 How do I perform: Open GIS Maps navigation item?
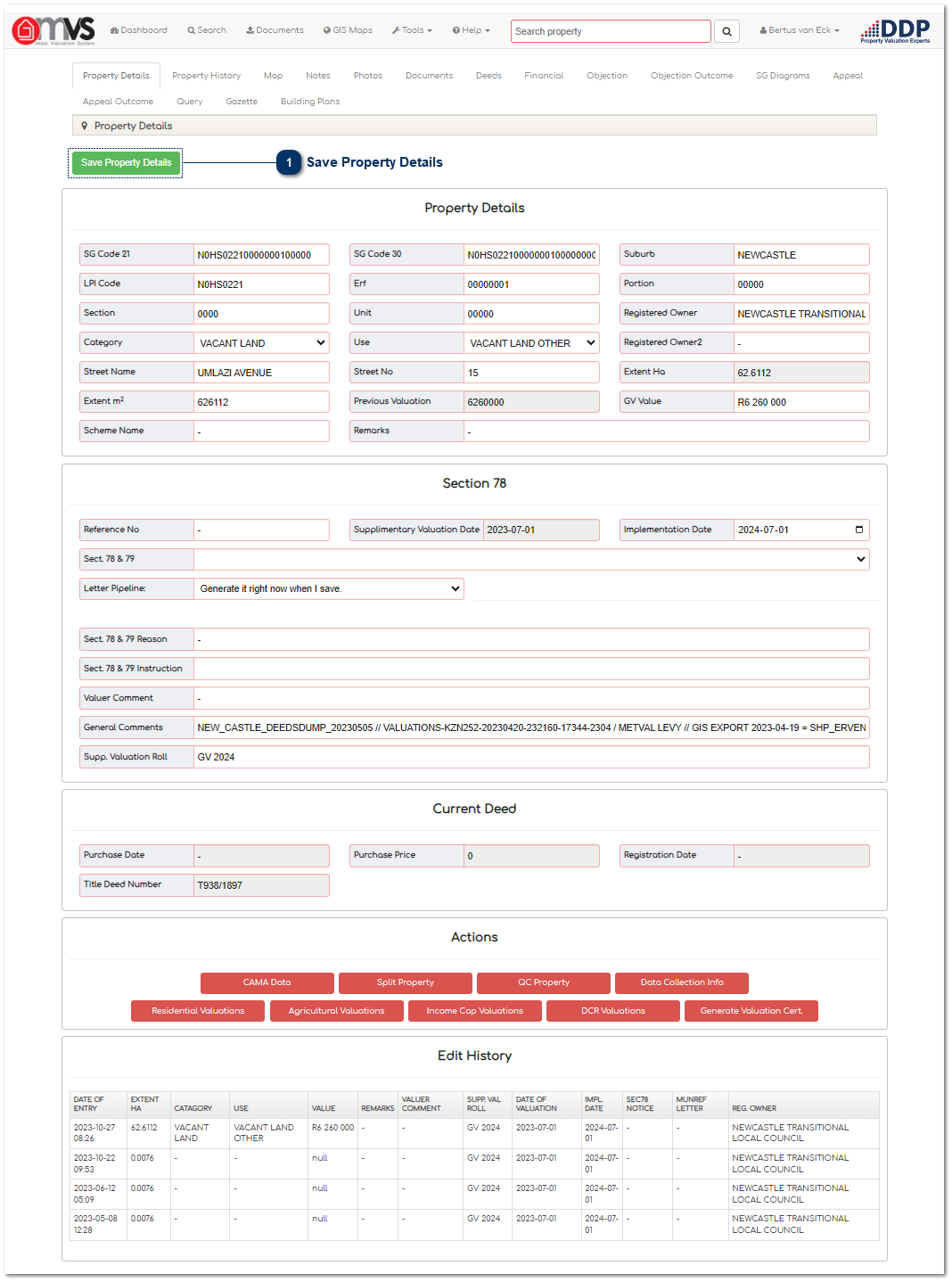click(x=348, y=30)
